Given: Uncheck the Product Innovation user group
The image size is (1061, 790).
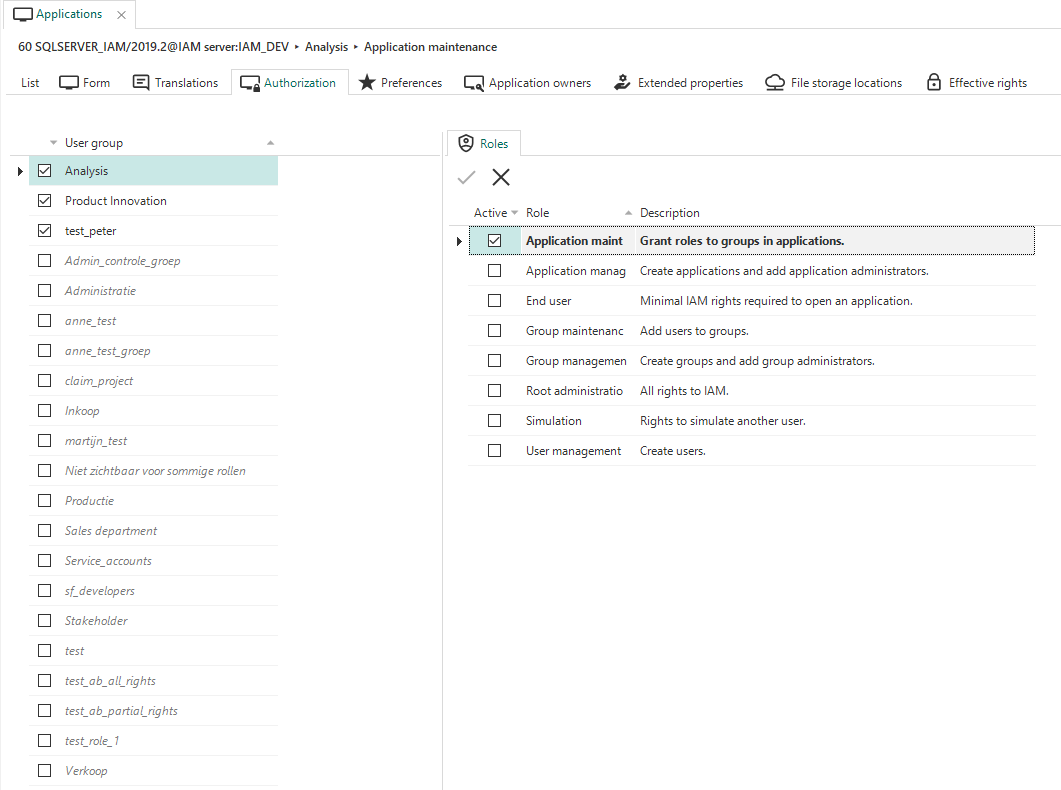Looking at the screenshot, I should (44, 201).
